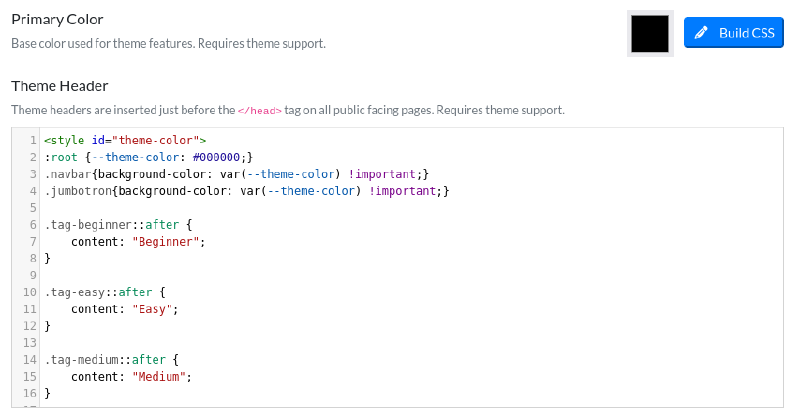Click line number 13 in the gutter
The height and width of the screenshot is (419, 800).
tap(30, 343)
